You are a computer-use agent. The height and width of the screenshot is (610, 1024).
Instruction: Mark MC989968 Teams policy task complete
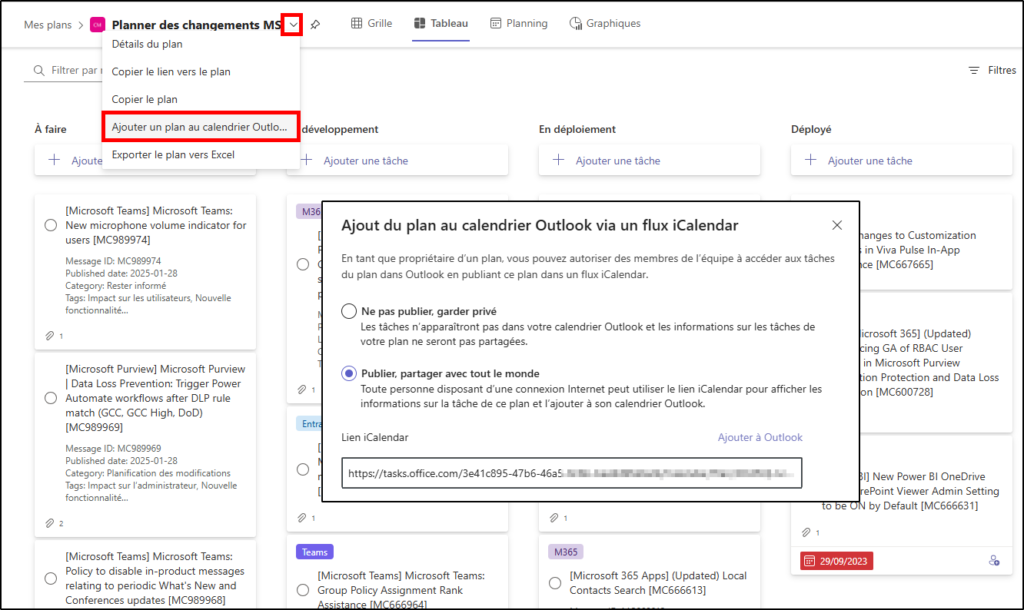coord(50,578)
